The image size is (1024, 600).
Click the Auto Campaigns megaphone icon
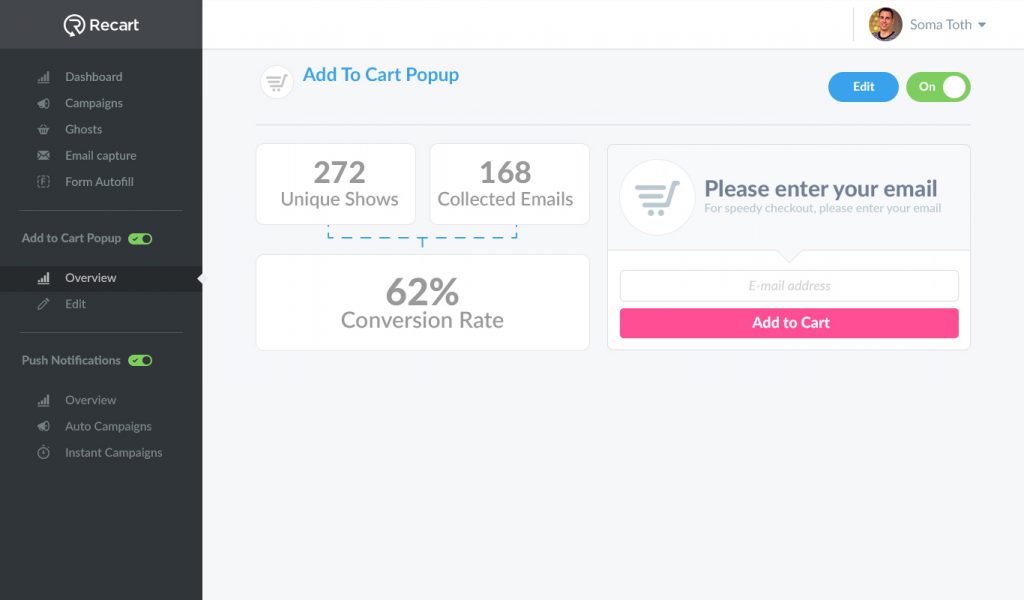tap(44, 426)
